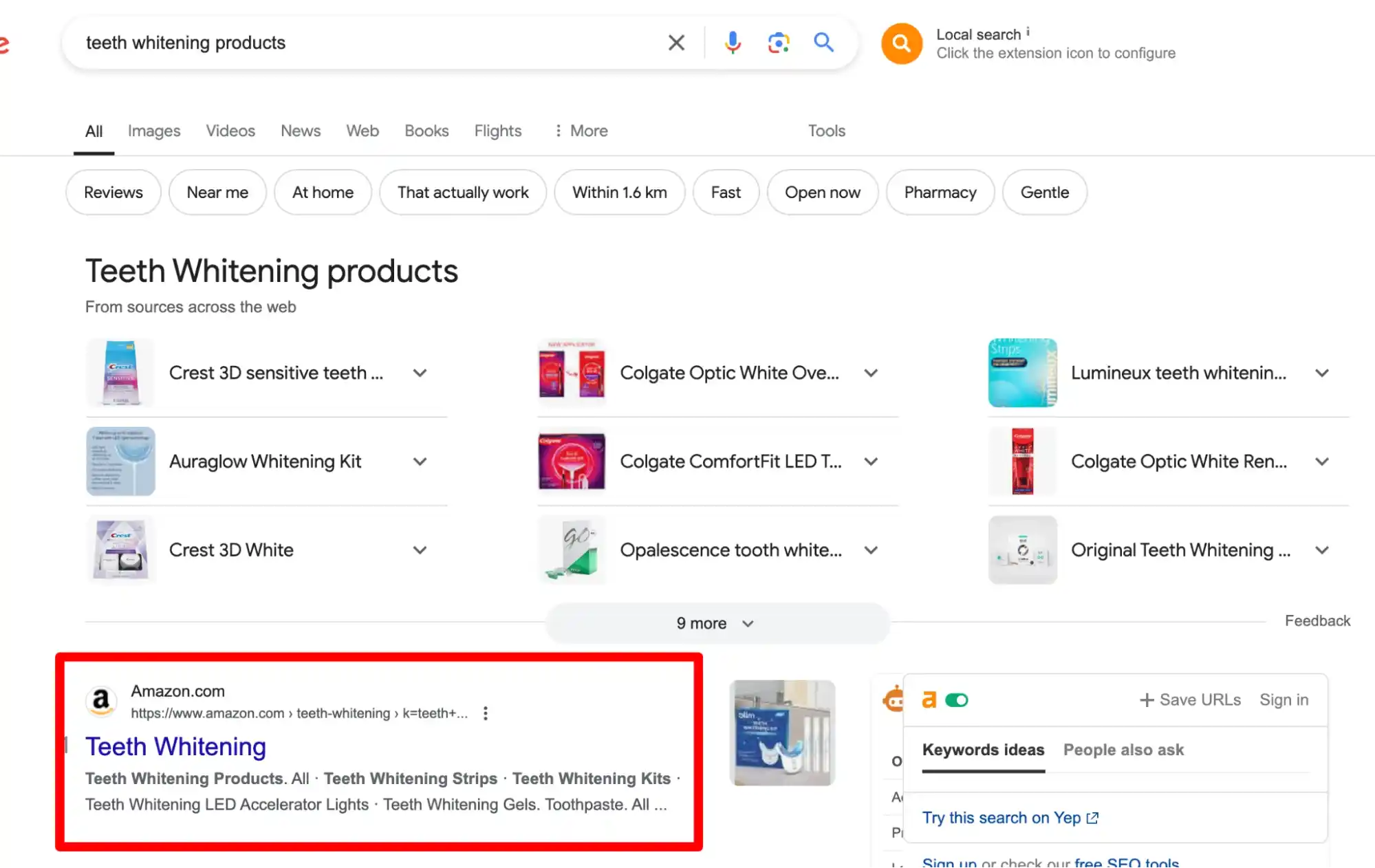Expand Lumineux teeth whitening chevron
This screenshot has height=868, width=1375.
(x=1321, y=373)
